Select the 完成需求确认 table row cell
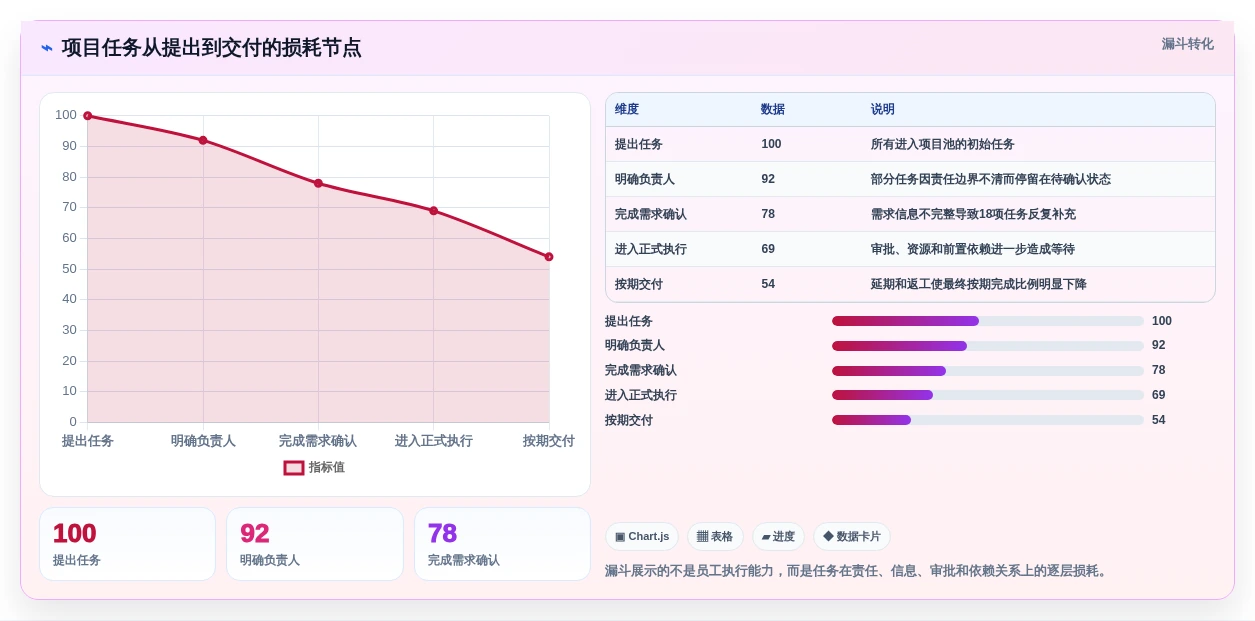Image resolution: width=1255 pixels, height=621 pixels. point(651,214)
